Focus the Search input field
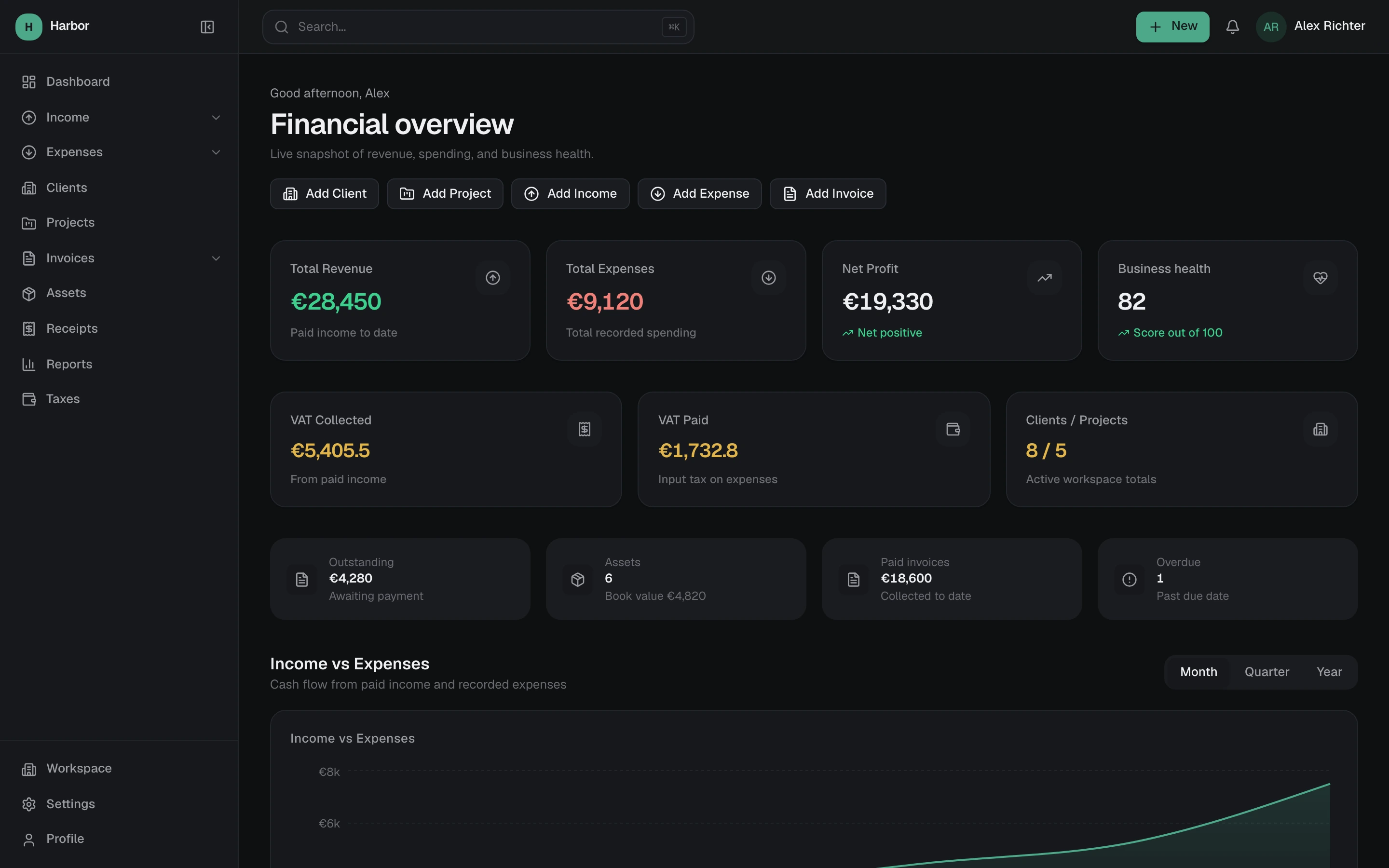Screen dimensions: 1389x868 pos(478,27)
